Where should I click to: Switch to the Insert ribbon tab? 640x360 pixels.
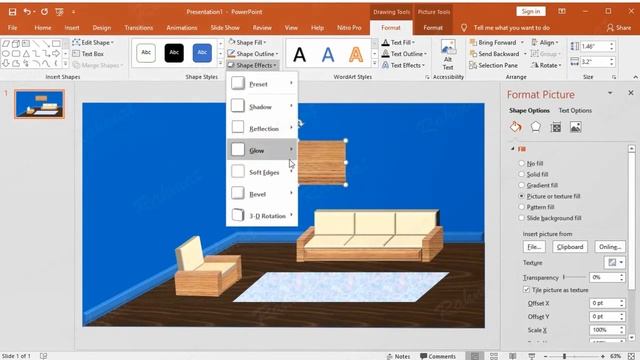[x=72, y=28]
